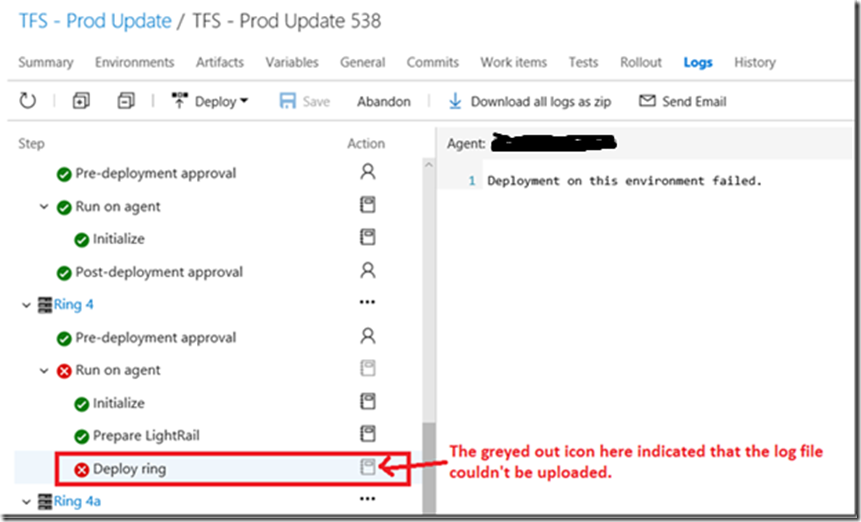Select the Ring 4 Initialize step
The height and width of the screenshot is (522, 861).
click(x=119, y=403)
